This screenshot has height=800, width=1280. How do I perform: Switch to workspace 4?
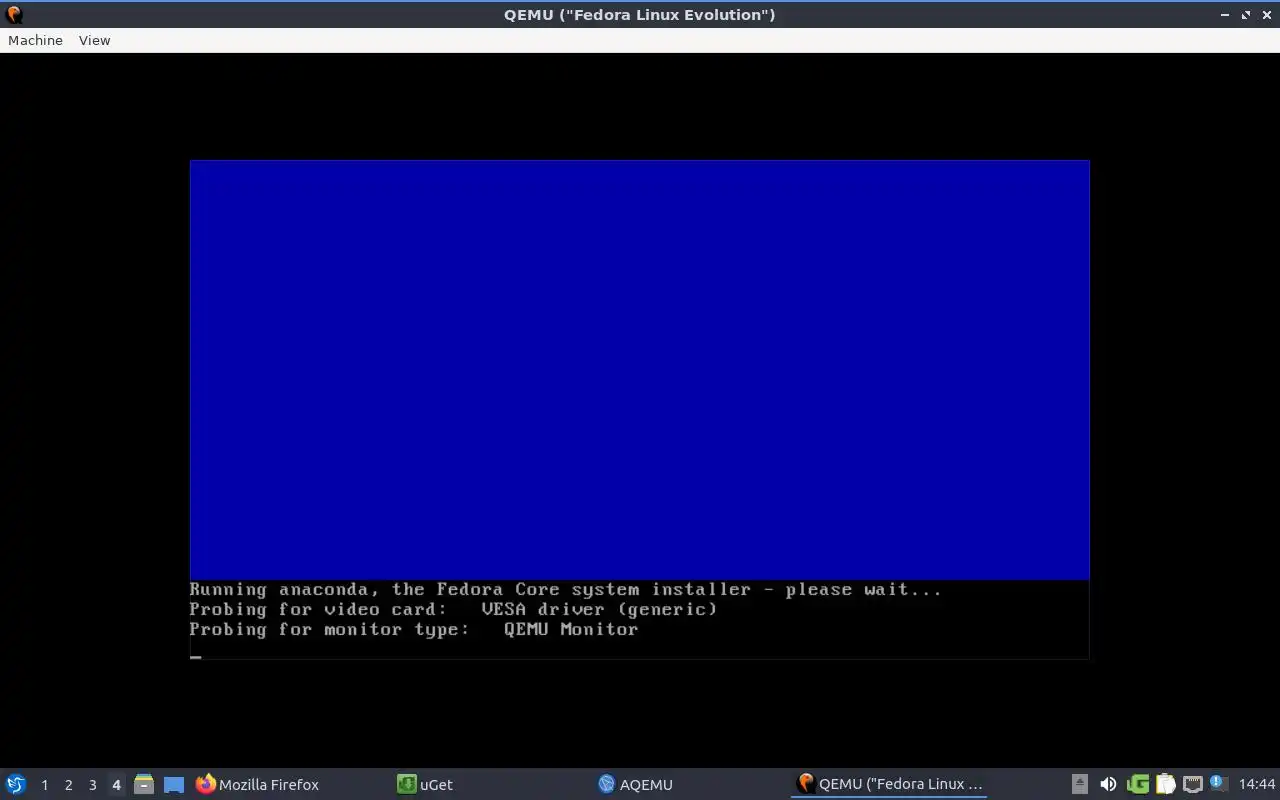coord(116,784)
